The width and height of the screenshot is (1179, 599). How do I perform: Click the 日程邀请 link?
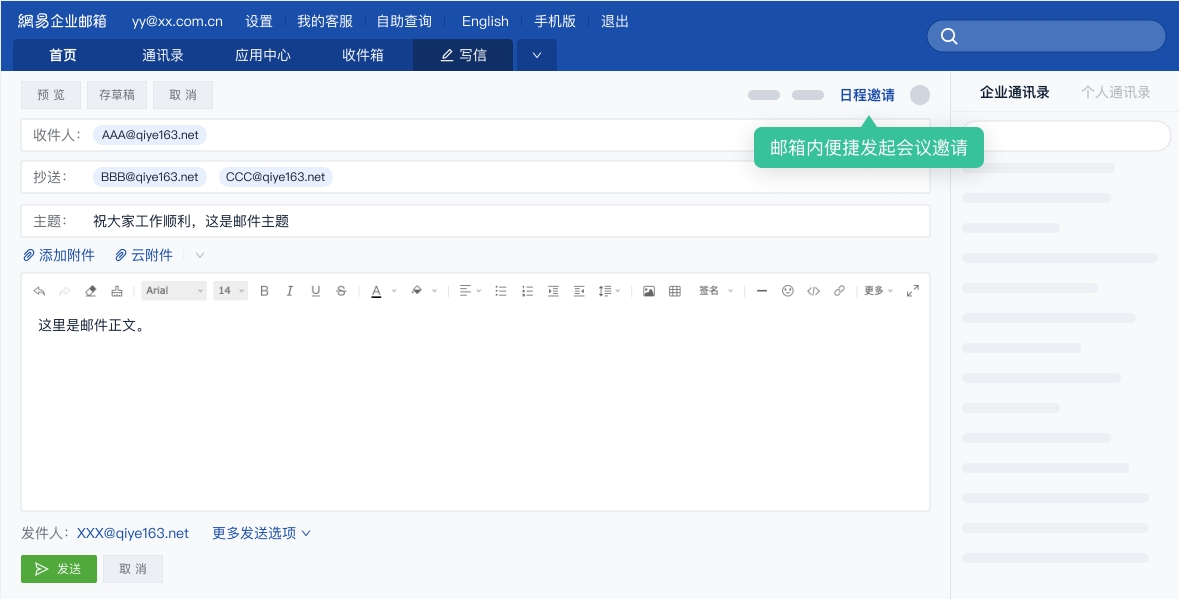(x=867, y=95)
